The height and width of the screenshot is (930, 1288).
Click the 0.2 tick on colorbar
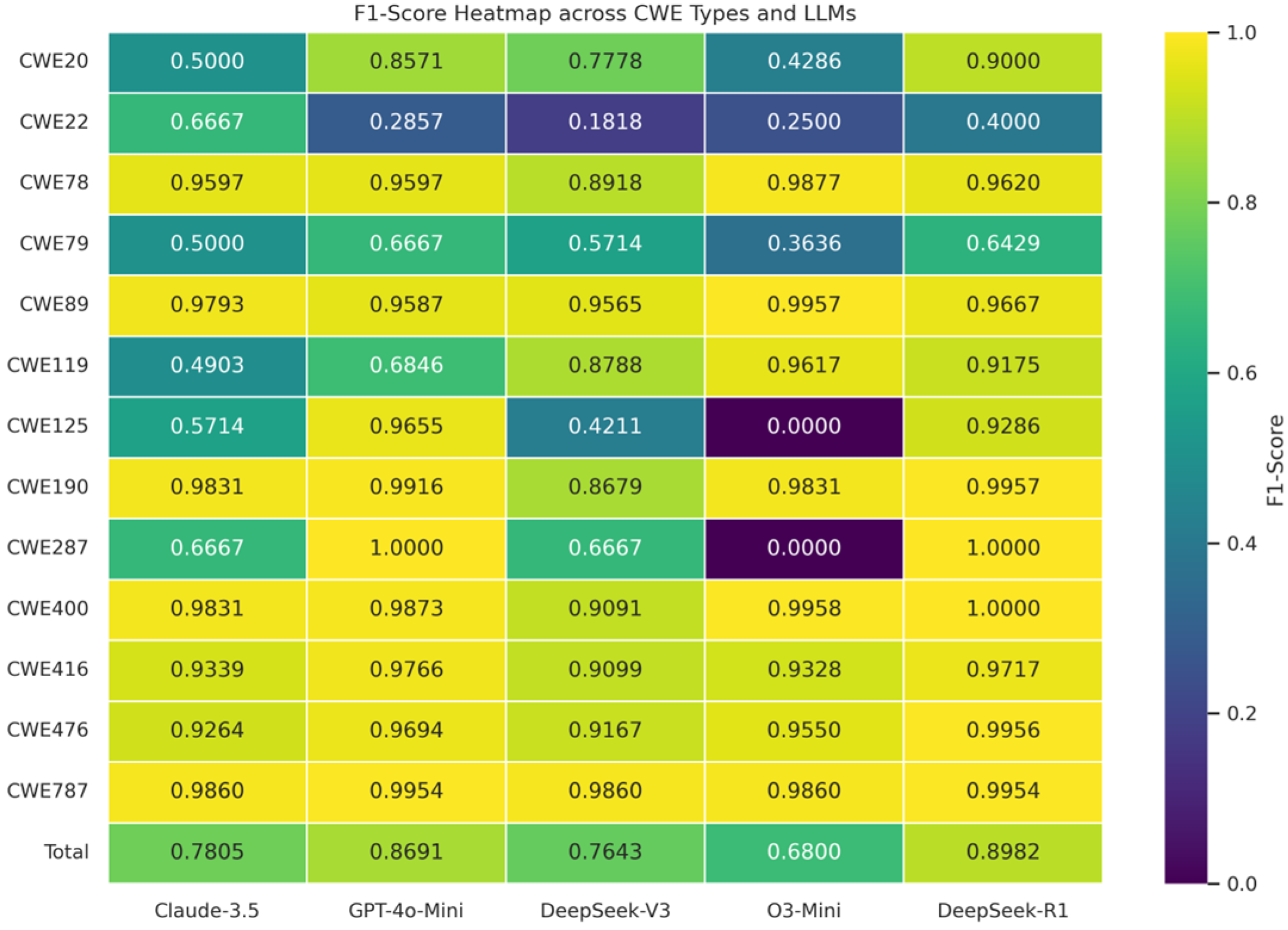coord(1242,713)
